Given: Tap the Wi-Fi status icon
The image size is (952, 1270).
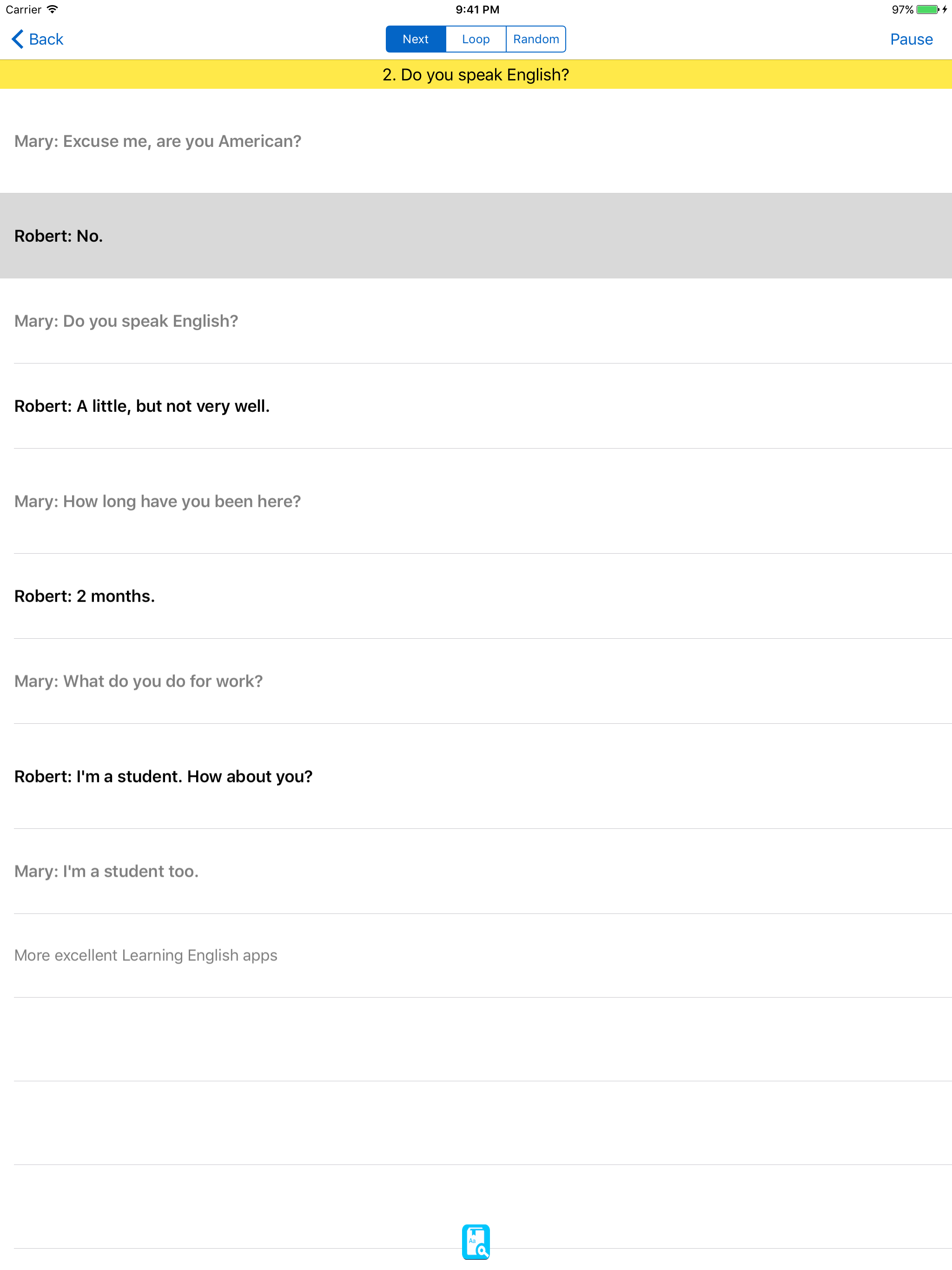Looking at the screenshot, I should [52, 10].
